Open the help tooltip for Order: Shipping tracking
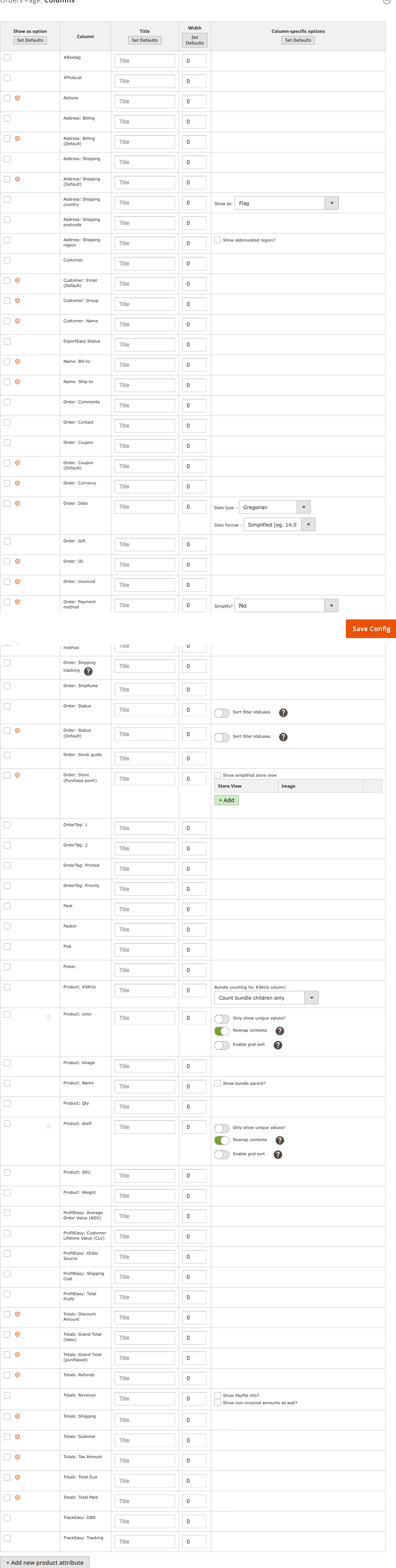 click(88, 671)
